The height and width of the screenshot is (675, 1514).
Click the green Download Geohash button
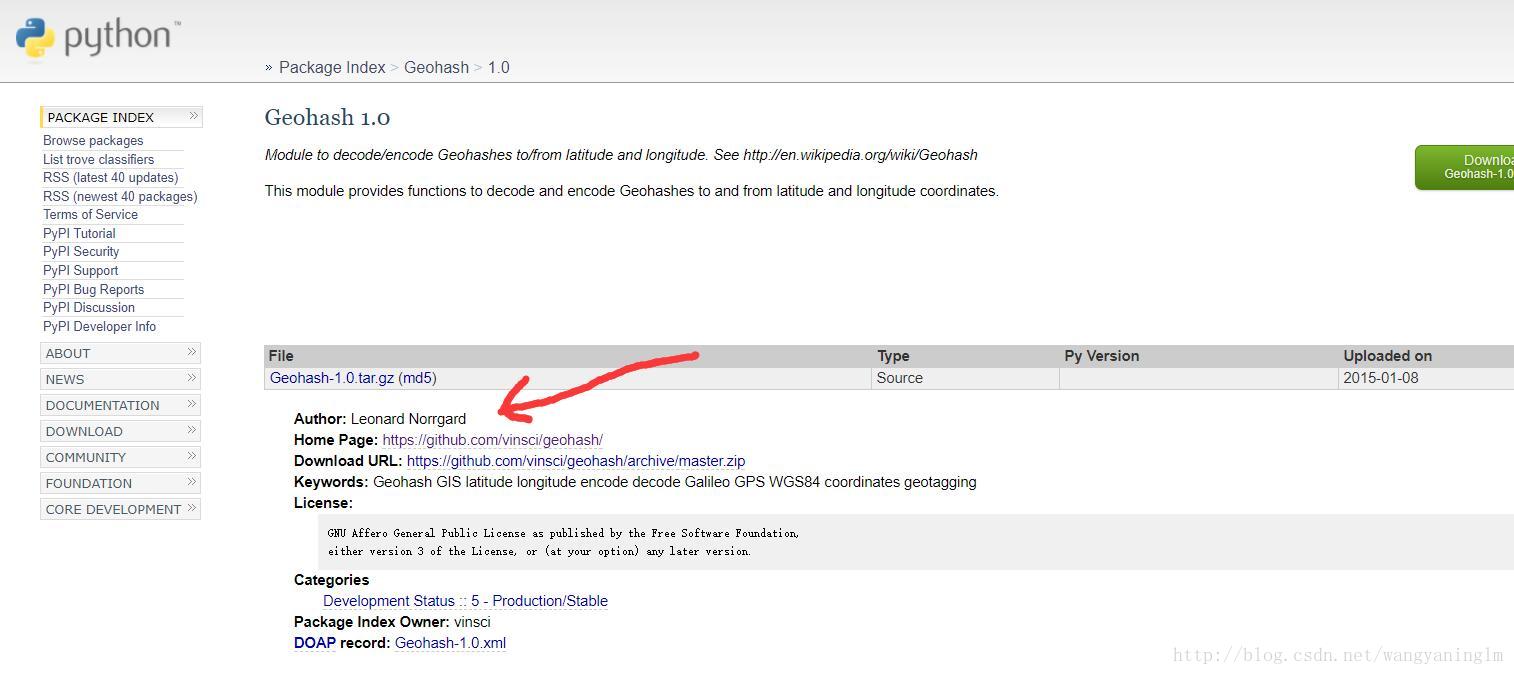tap(1465, 167)
